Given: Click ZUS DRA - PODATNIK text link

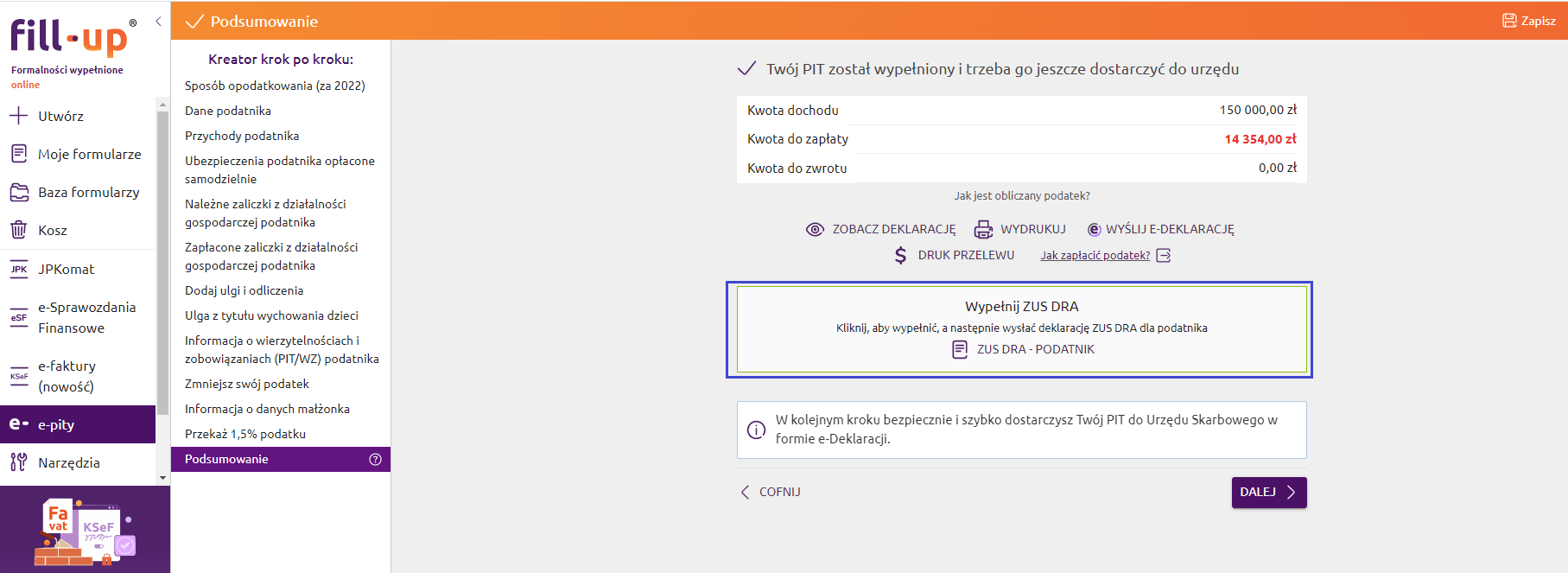Looking at the screenshot, I should 1036,349.
